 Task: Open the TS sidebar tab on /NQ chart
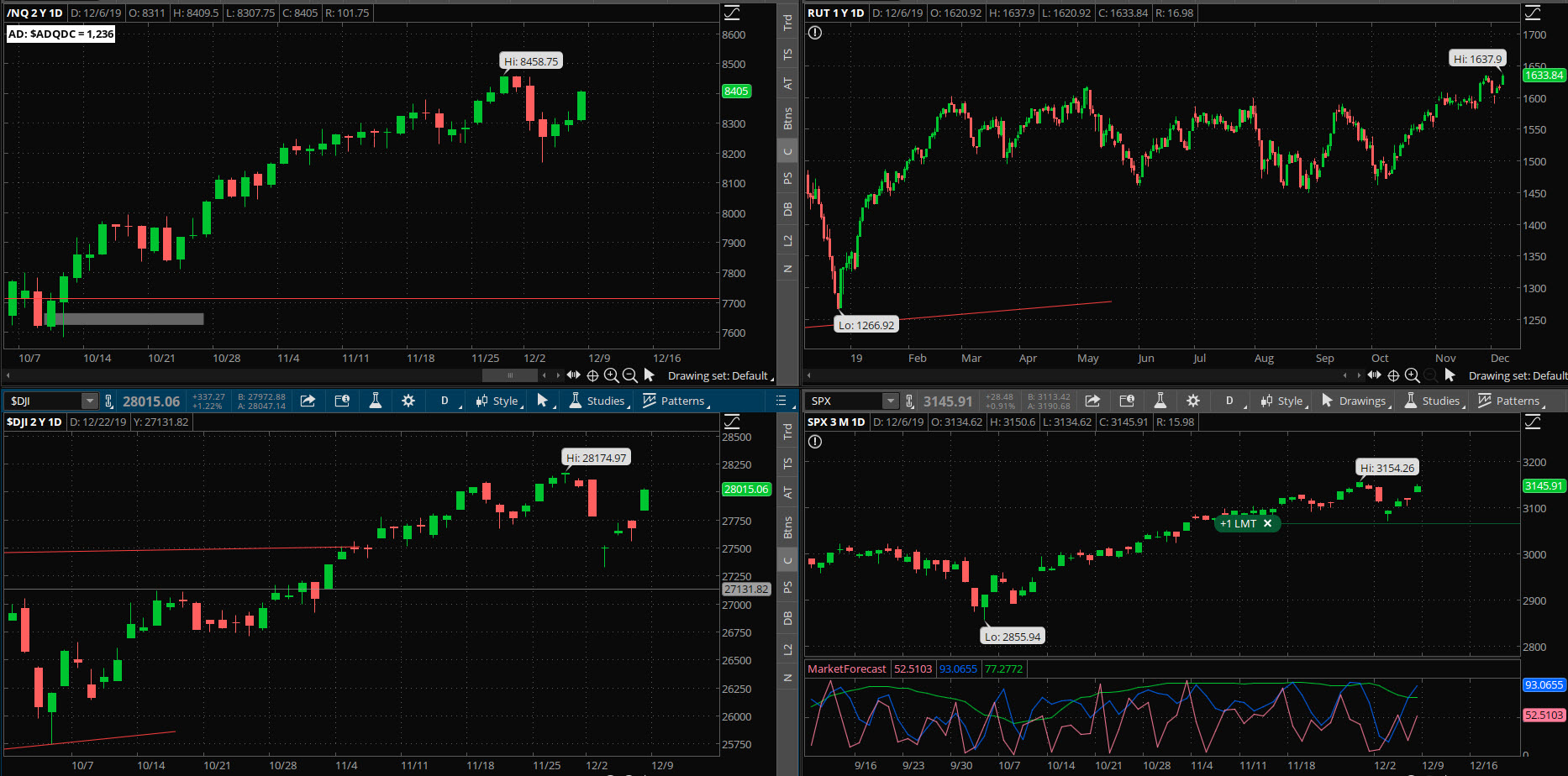click(x=787, y=55)
